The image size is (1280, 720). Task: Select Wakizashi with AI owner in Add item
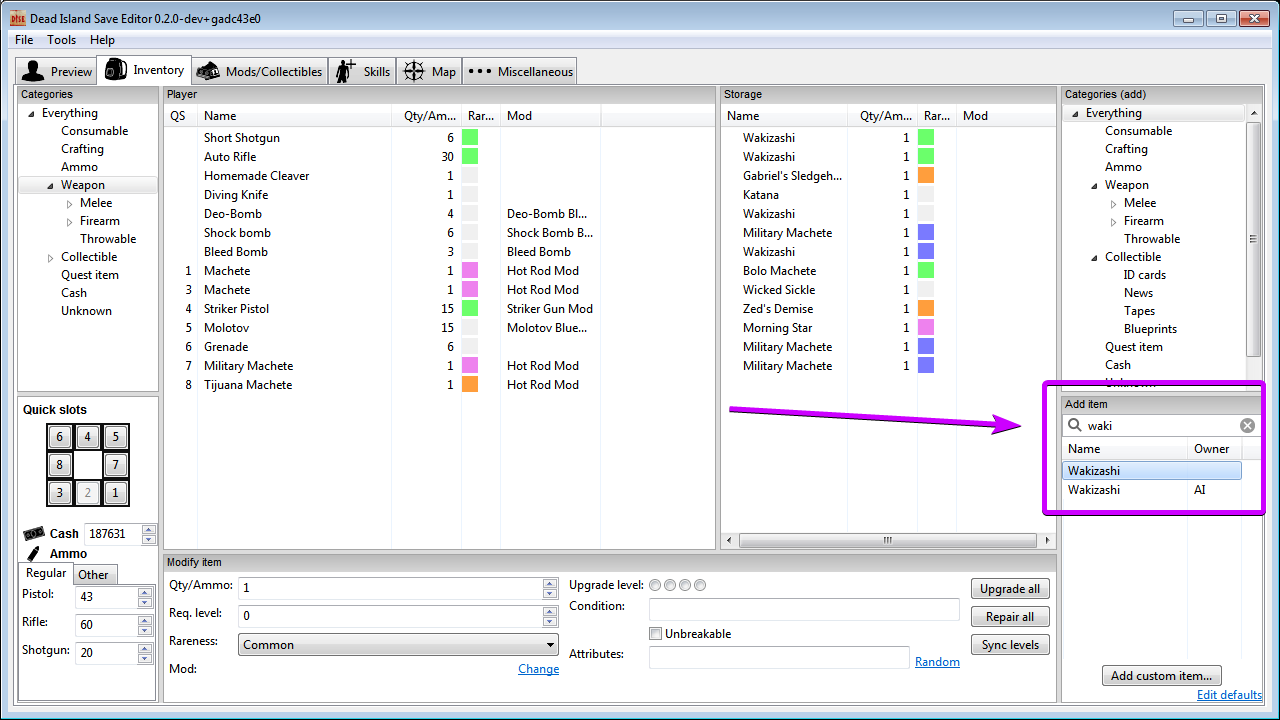[x=1151, y=490]
